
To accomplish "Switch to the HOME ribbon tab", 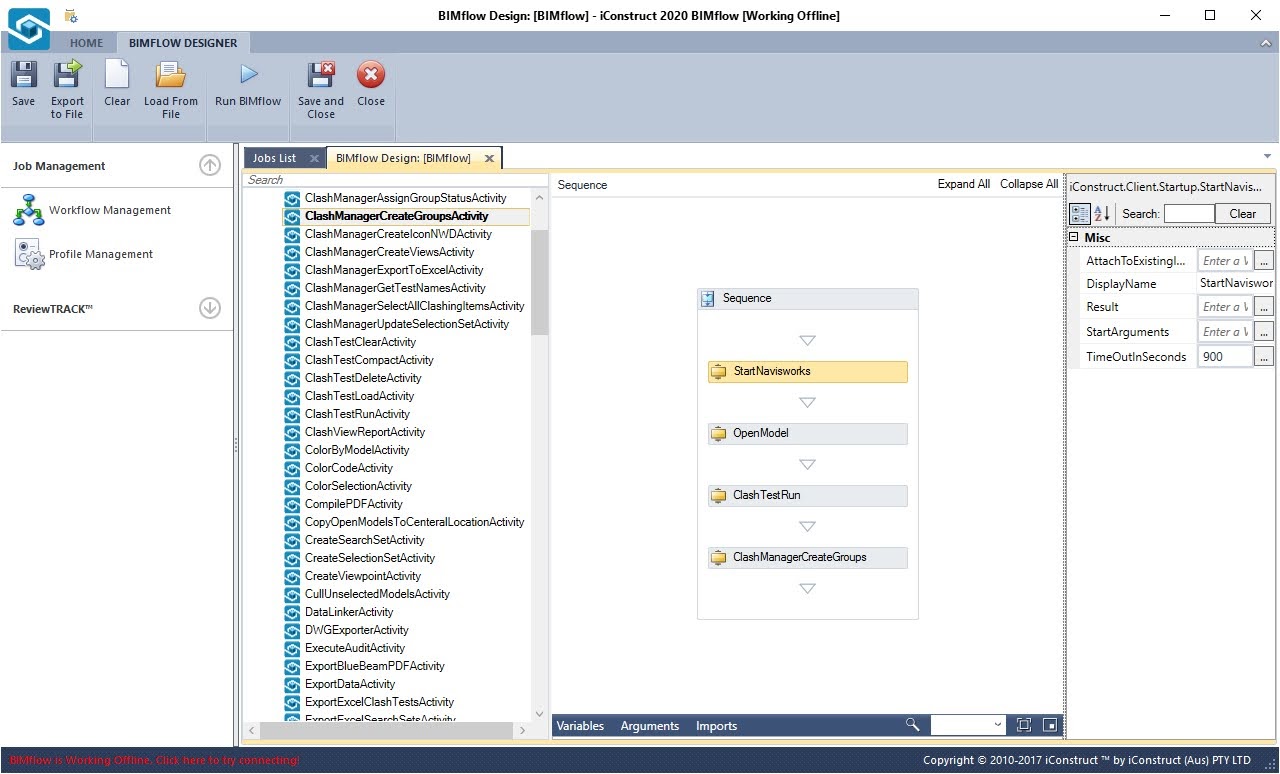I will click(x=86, y=43).
